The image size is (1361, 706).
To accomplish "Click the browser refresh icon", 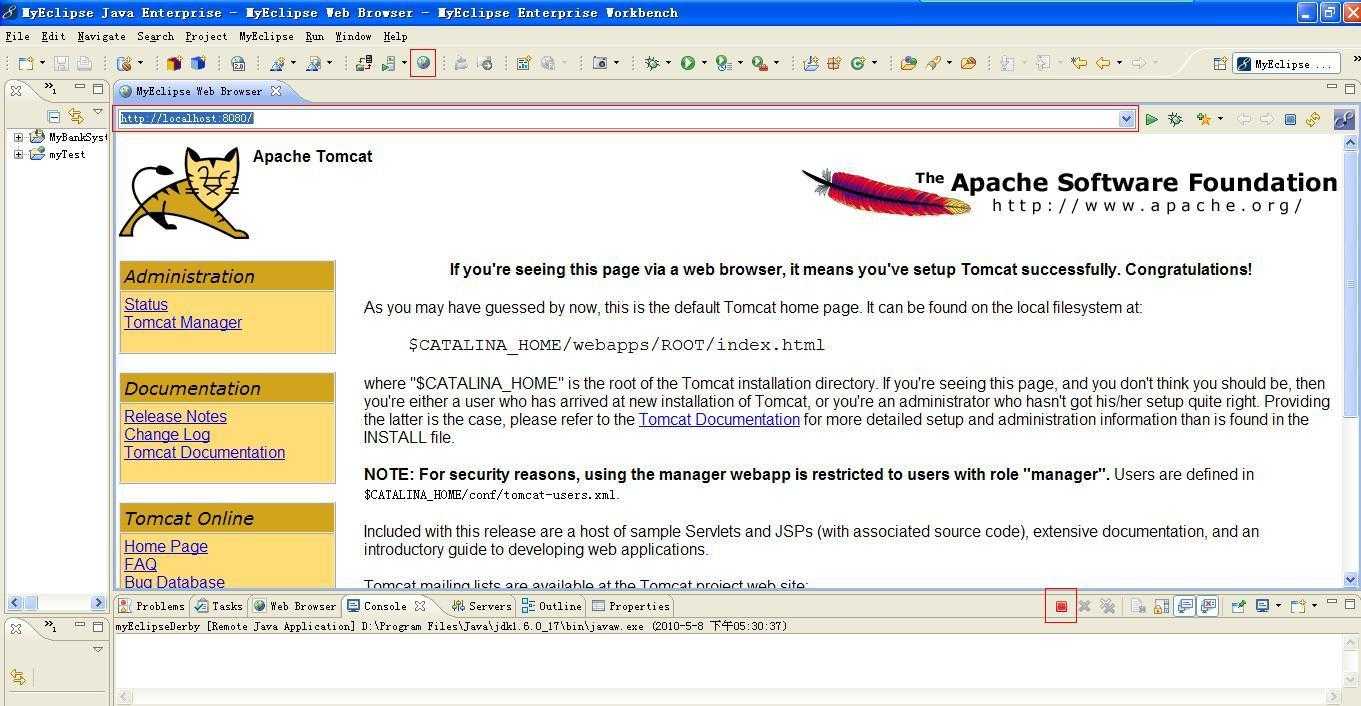I will (1313, 119).
